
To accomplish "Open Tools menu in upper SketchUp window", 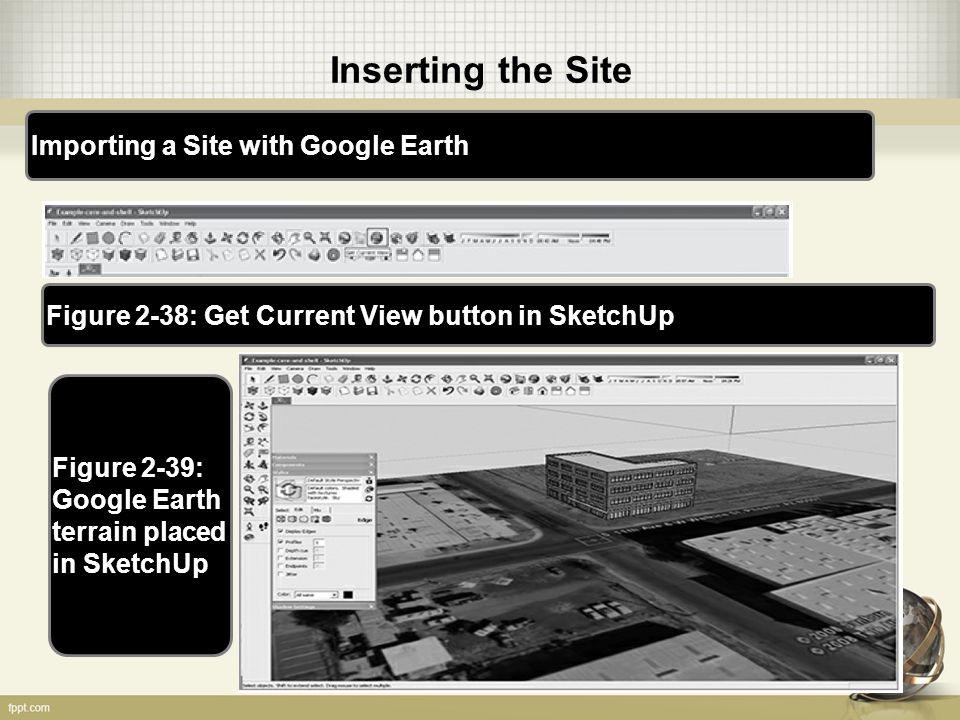I will pos(146,223).
